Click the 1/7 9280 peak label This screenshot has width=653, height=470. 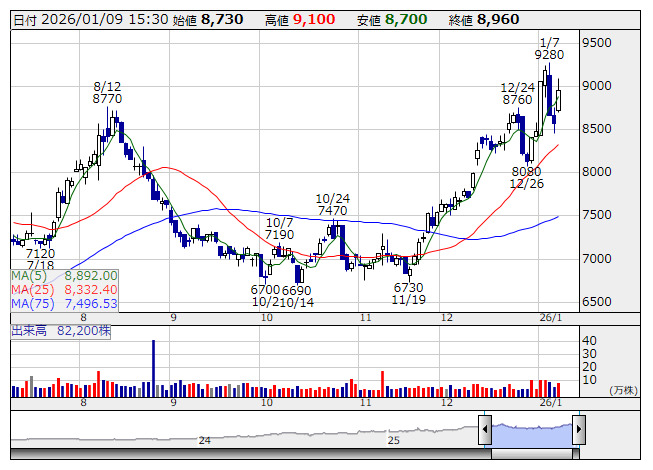pyautogui.click(x=549, y=49)
